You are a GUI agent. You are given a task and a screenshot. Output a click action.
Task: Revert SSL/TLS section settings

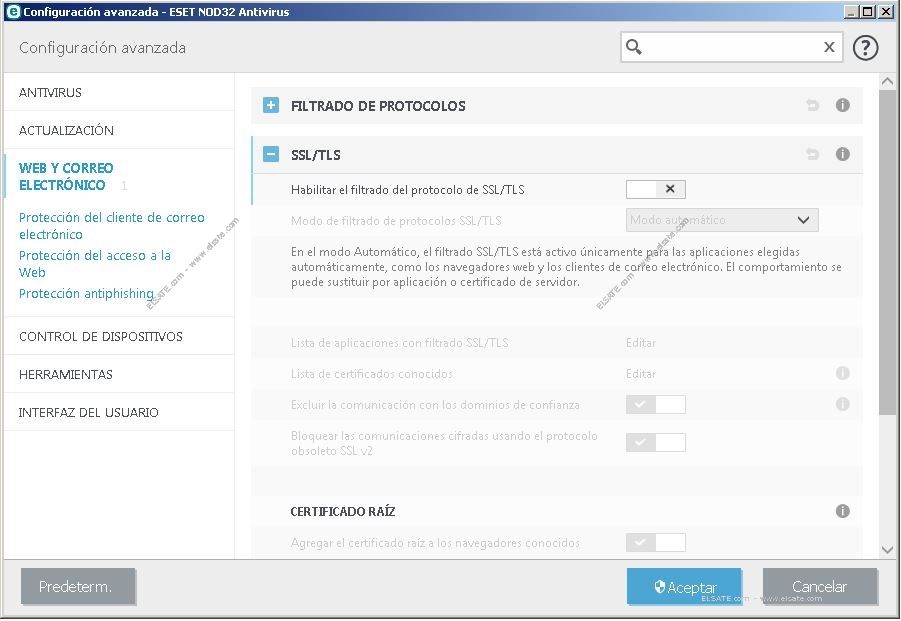click(x=813, y=154)
